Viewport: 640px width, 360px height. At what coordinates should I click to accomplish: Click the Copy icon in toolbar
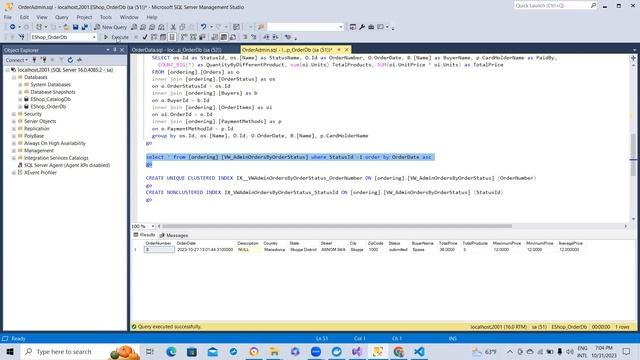coord(182,27)
